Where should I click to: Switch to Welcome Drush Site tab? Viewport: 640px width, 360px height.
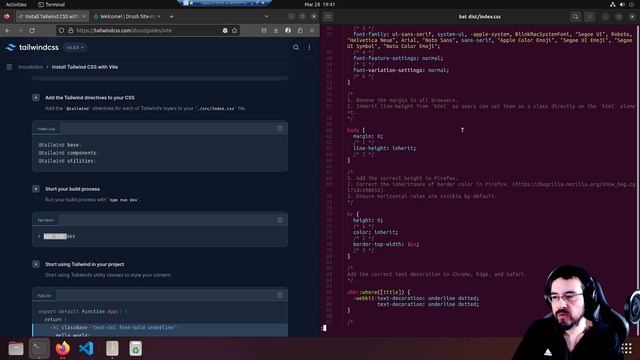click(127, 16)
